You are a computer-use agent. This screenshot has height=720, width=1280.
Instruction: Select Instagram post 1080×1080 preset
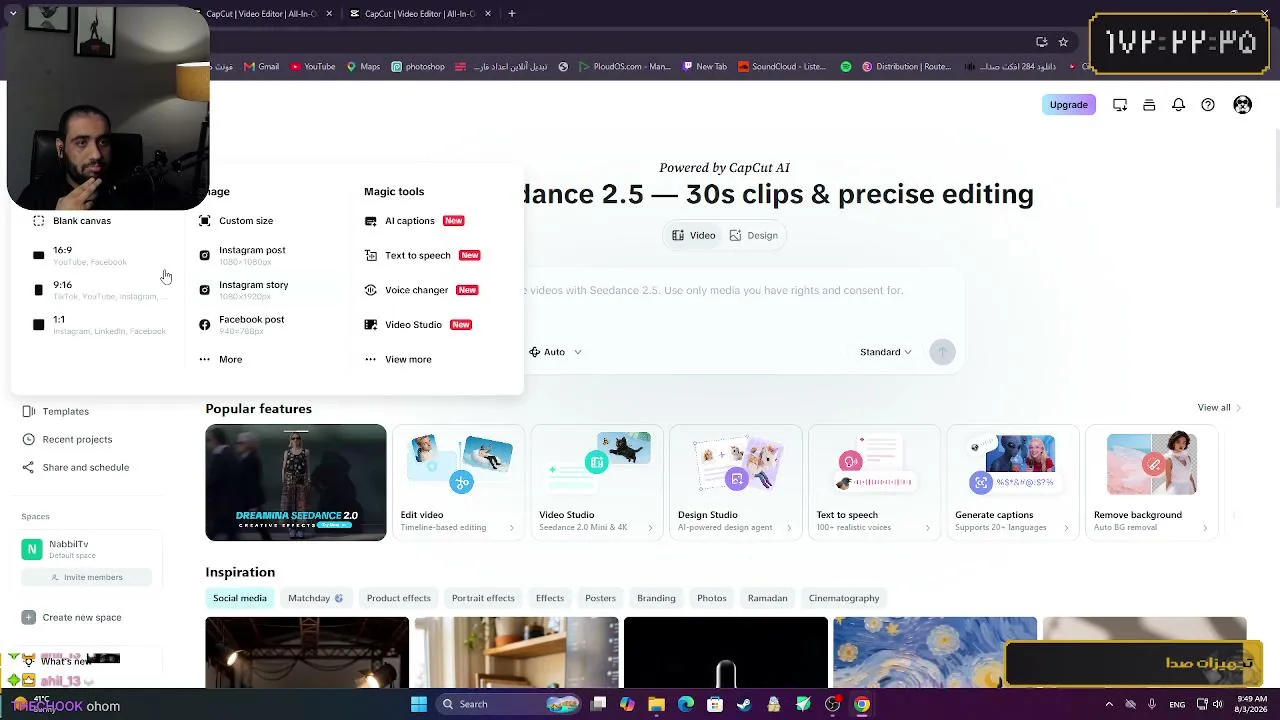click(x=242, y=255)
